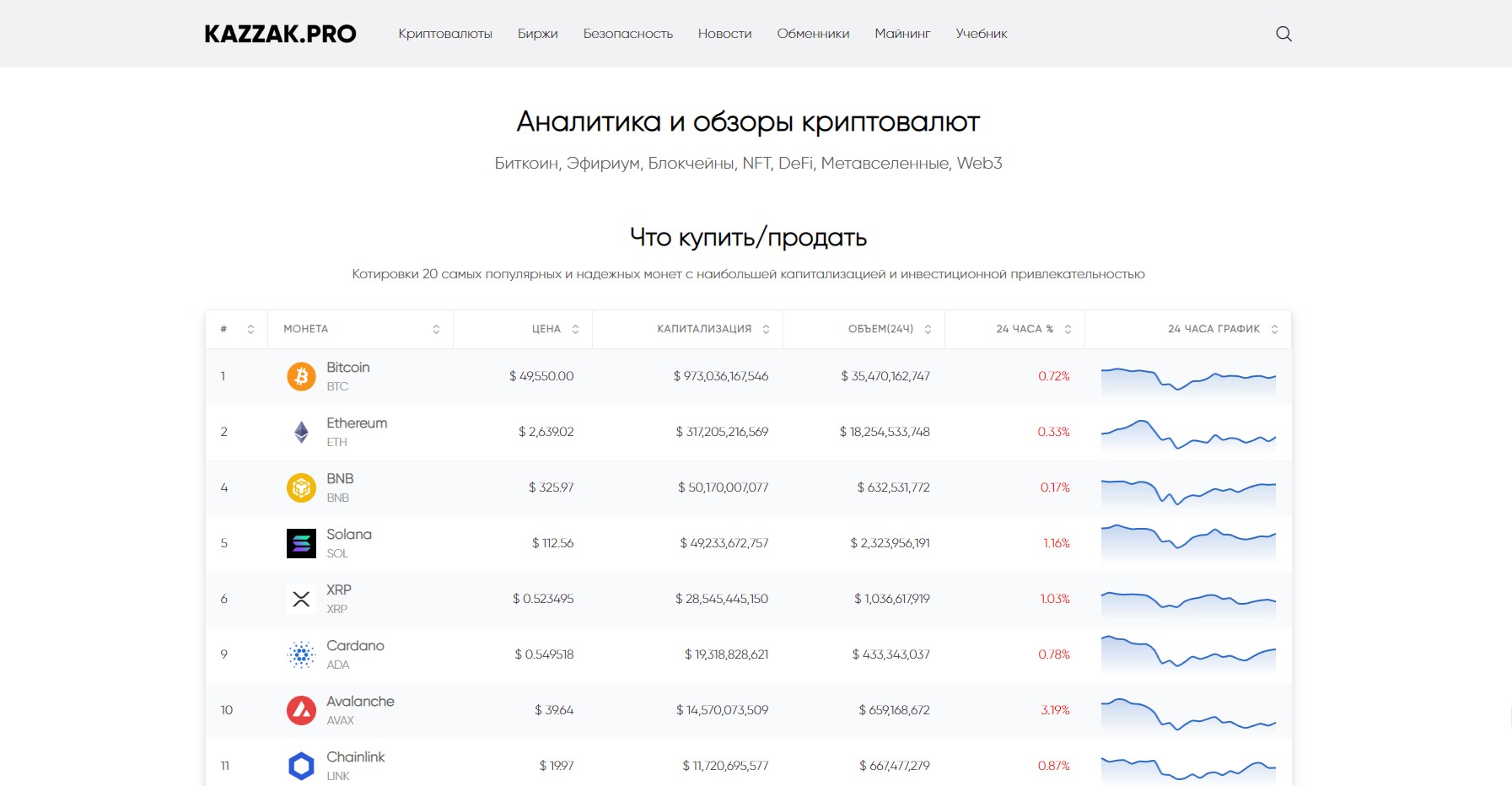This screenshot has height=786, width=1512.
Task: Click the Ethereum diamond logo
Action: tap(301, 432)
